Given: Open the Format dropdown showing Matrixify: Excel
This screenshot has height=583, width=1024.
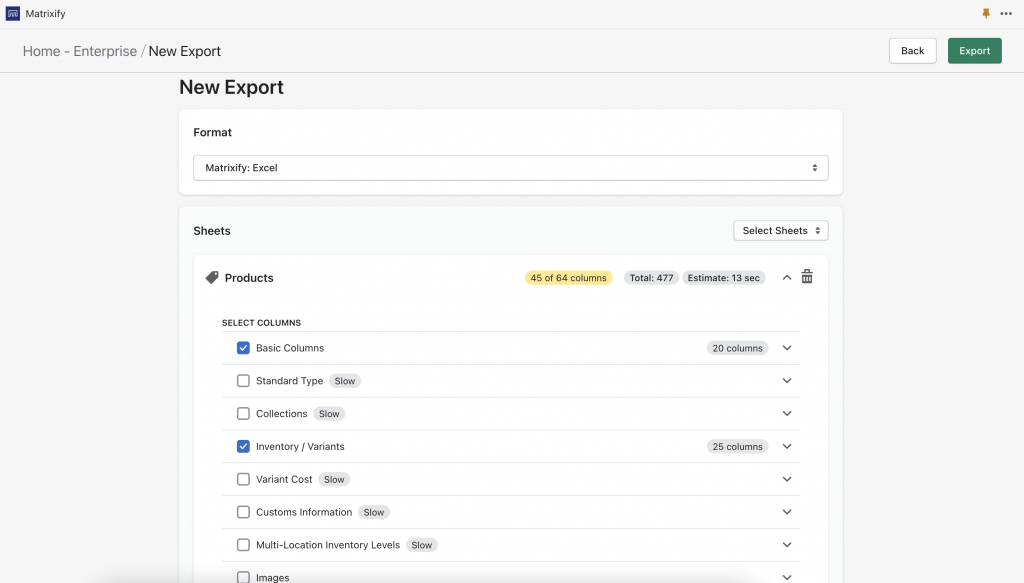Looking at the screenshot, I should pos(511,167).
